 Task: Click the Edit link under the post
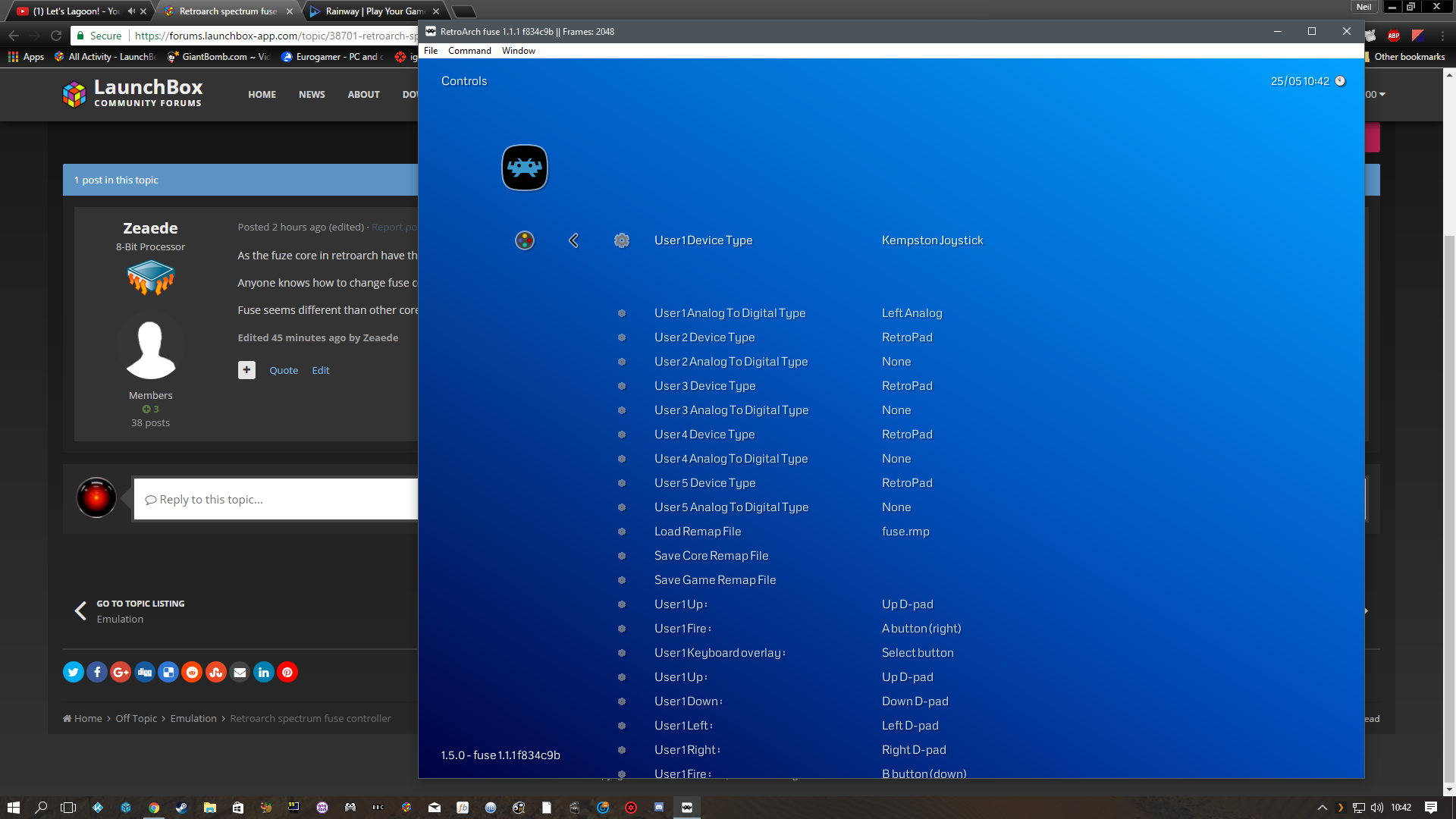click(321, 371)
